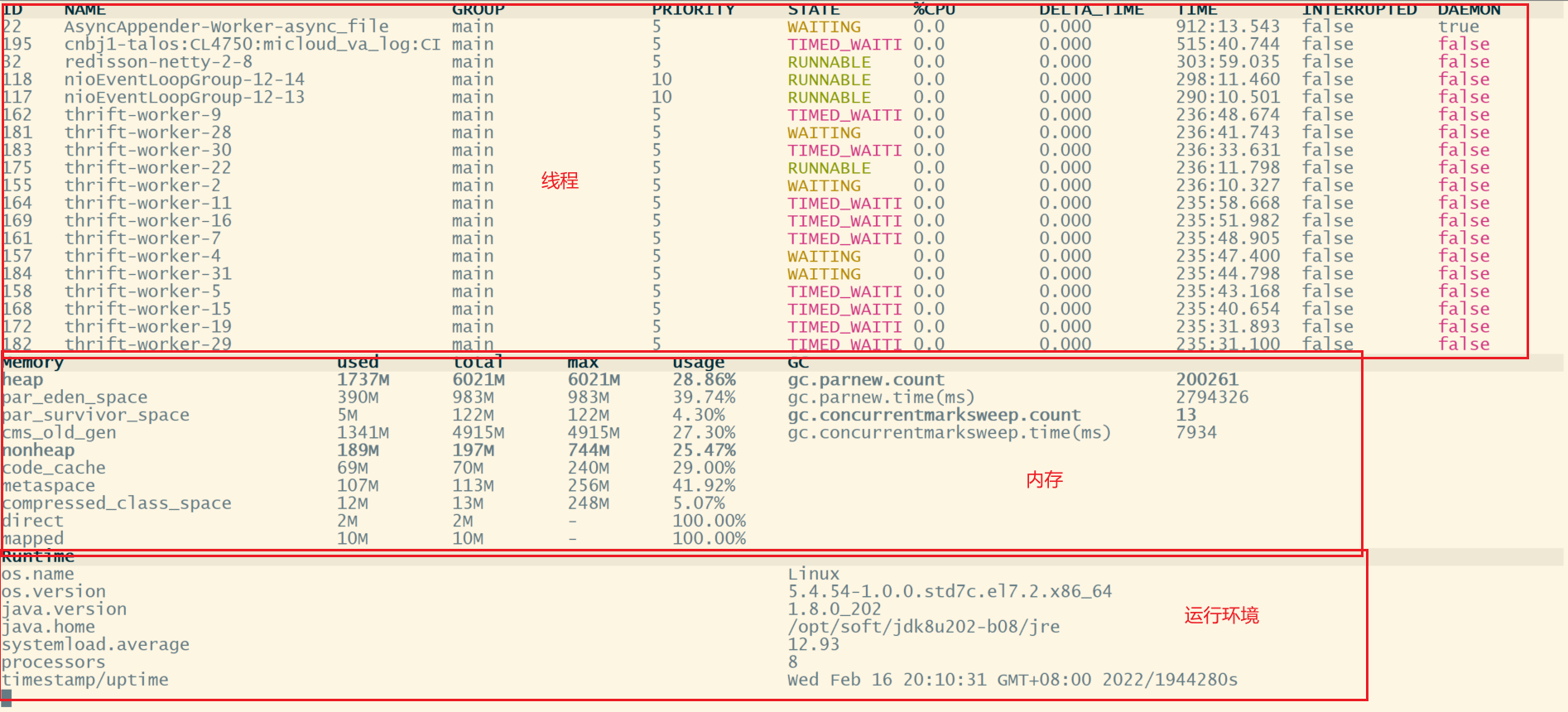This screenshot has height=712, width=1568.
Task: Click the os.name runtime label
Action: [x=38, y=574]
